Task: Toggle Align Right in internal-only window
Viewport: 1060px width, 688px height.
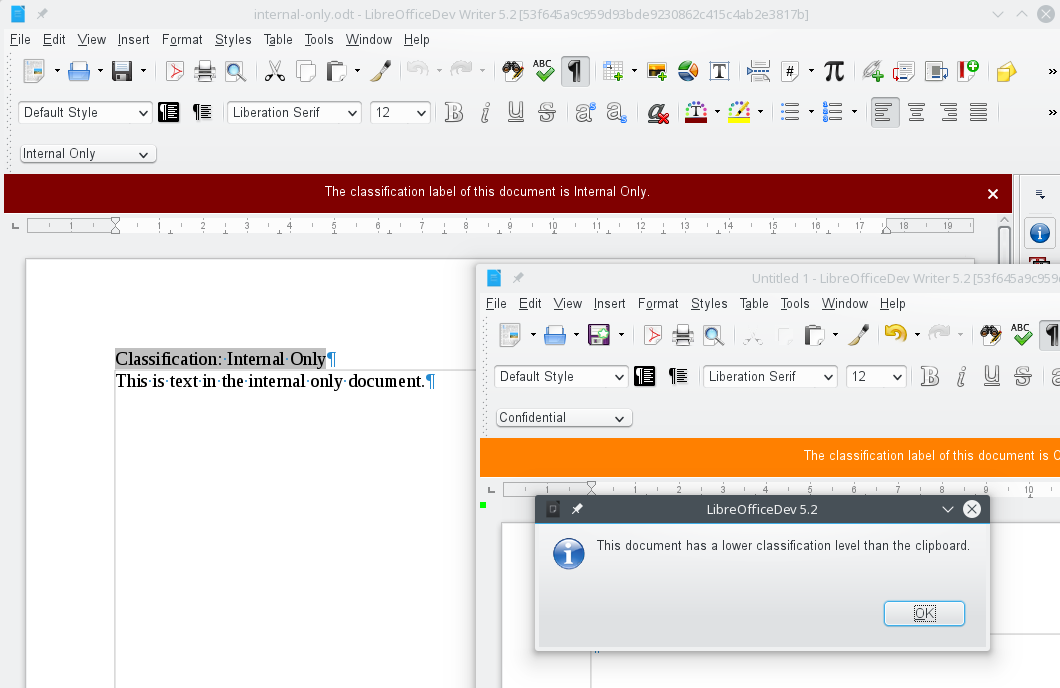Action: (x=948, y=112)
